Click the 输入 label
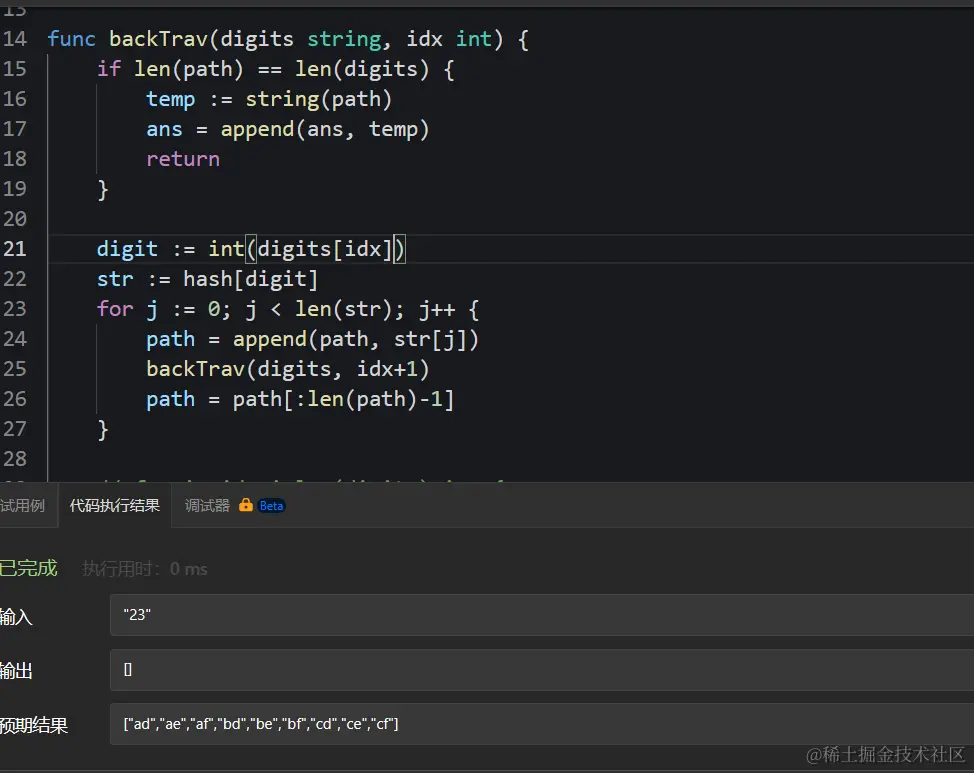This screenshot has height=773, width=974. click(x=16, y=616)
